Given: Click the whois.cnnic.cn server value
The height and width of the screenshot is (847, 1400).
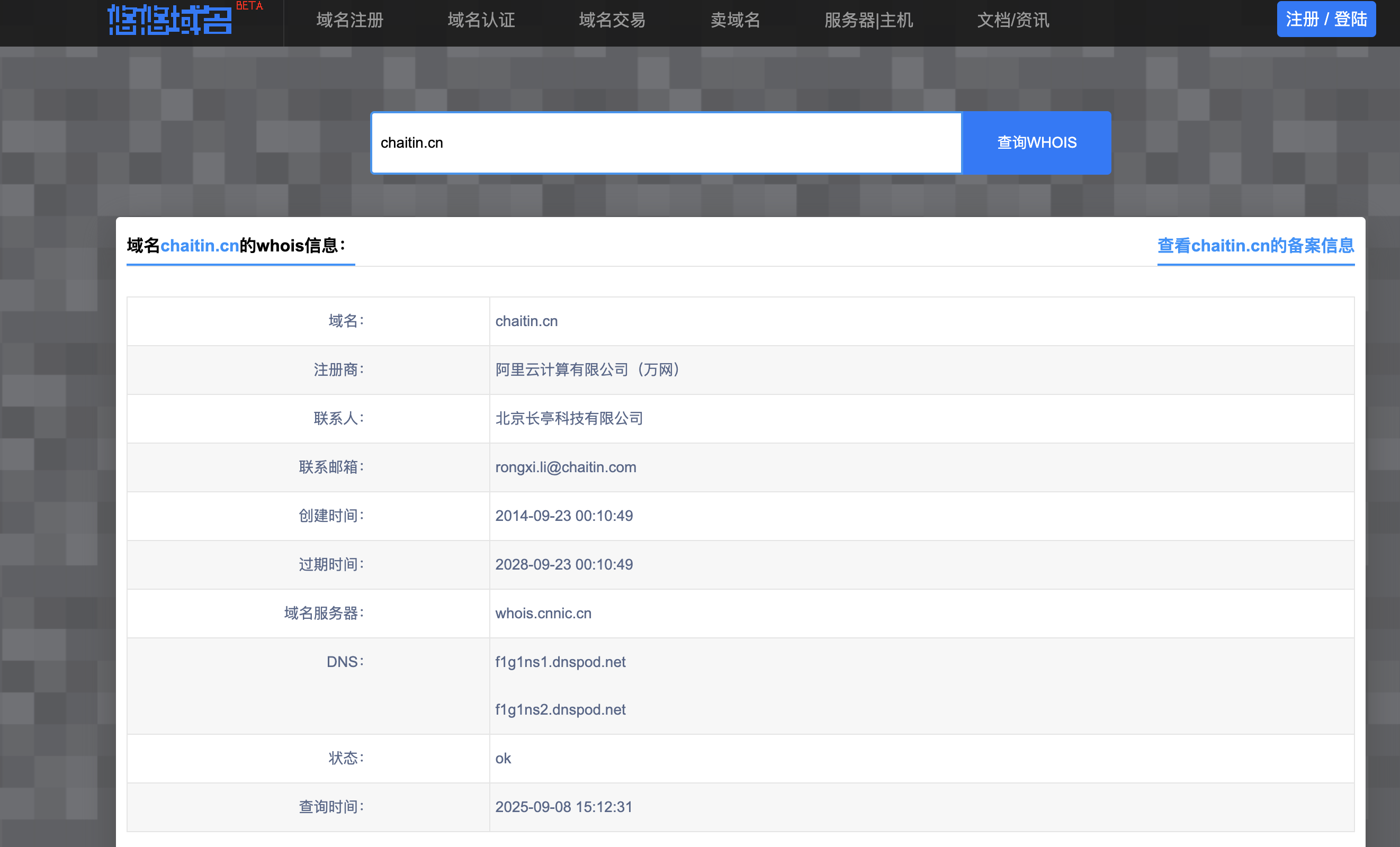Looking at the screenshot, I should pos(543,613).
